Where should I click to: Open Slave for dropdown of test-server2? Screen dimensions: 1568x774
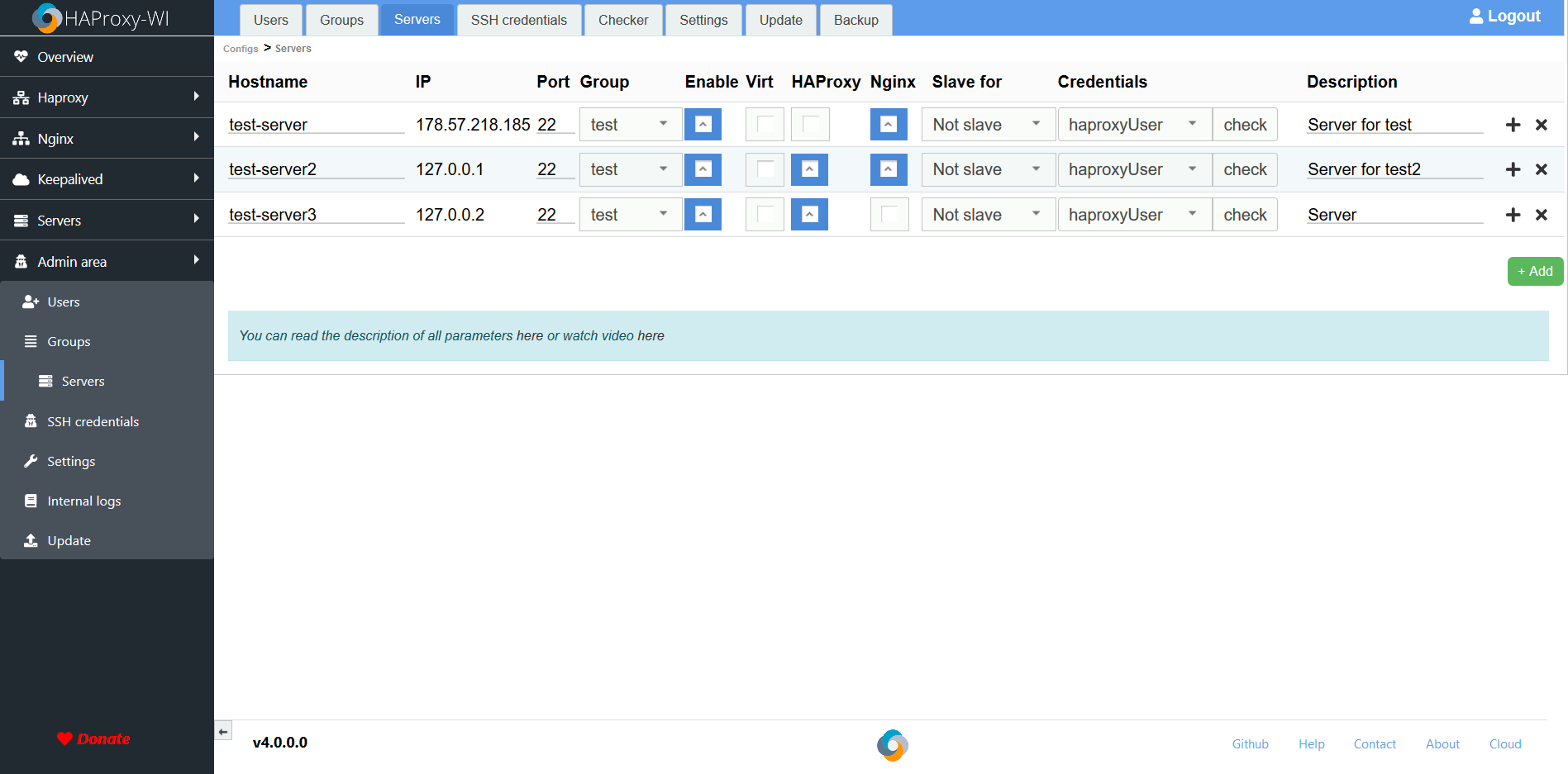point(987,169)
